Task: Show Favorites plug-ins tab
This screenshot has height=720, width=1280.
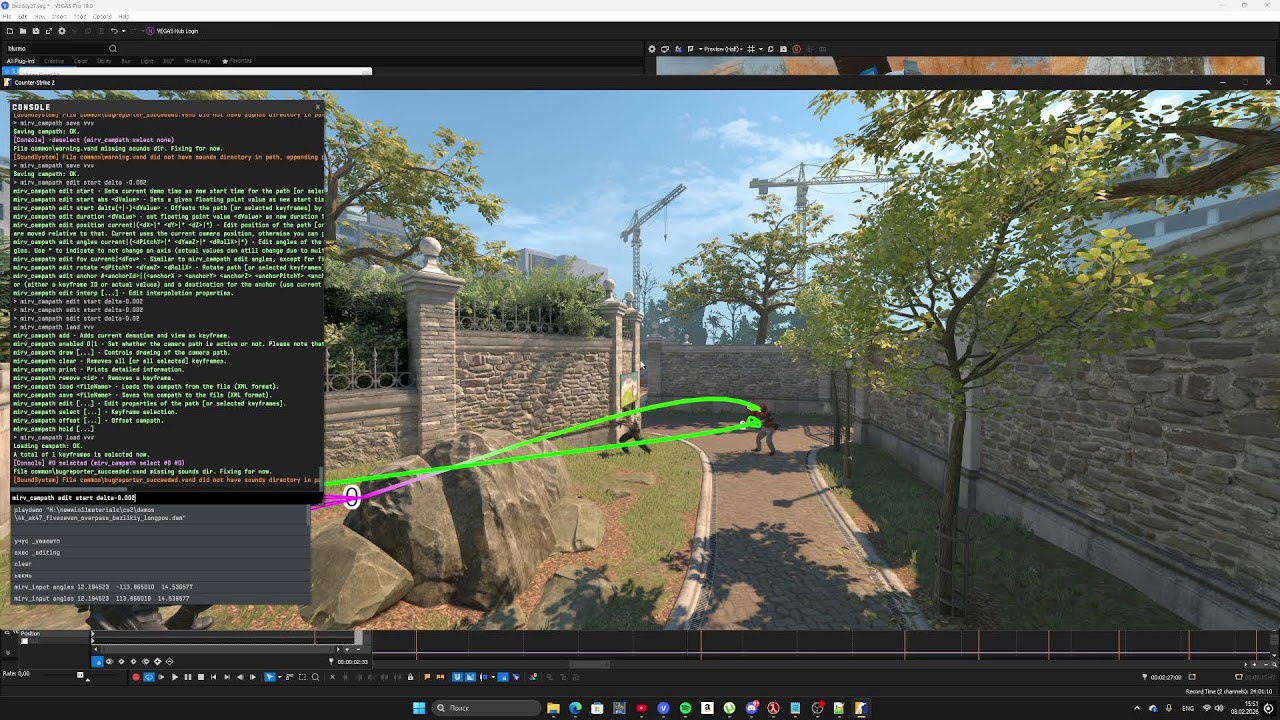Action: 238,61
